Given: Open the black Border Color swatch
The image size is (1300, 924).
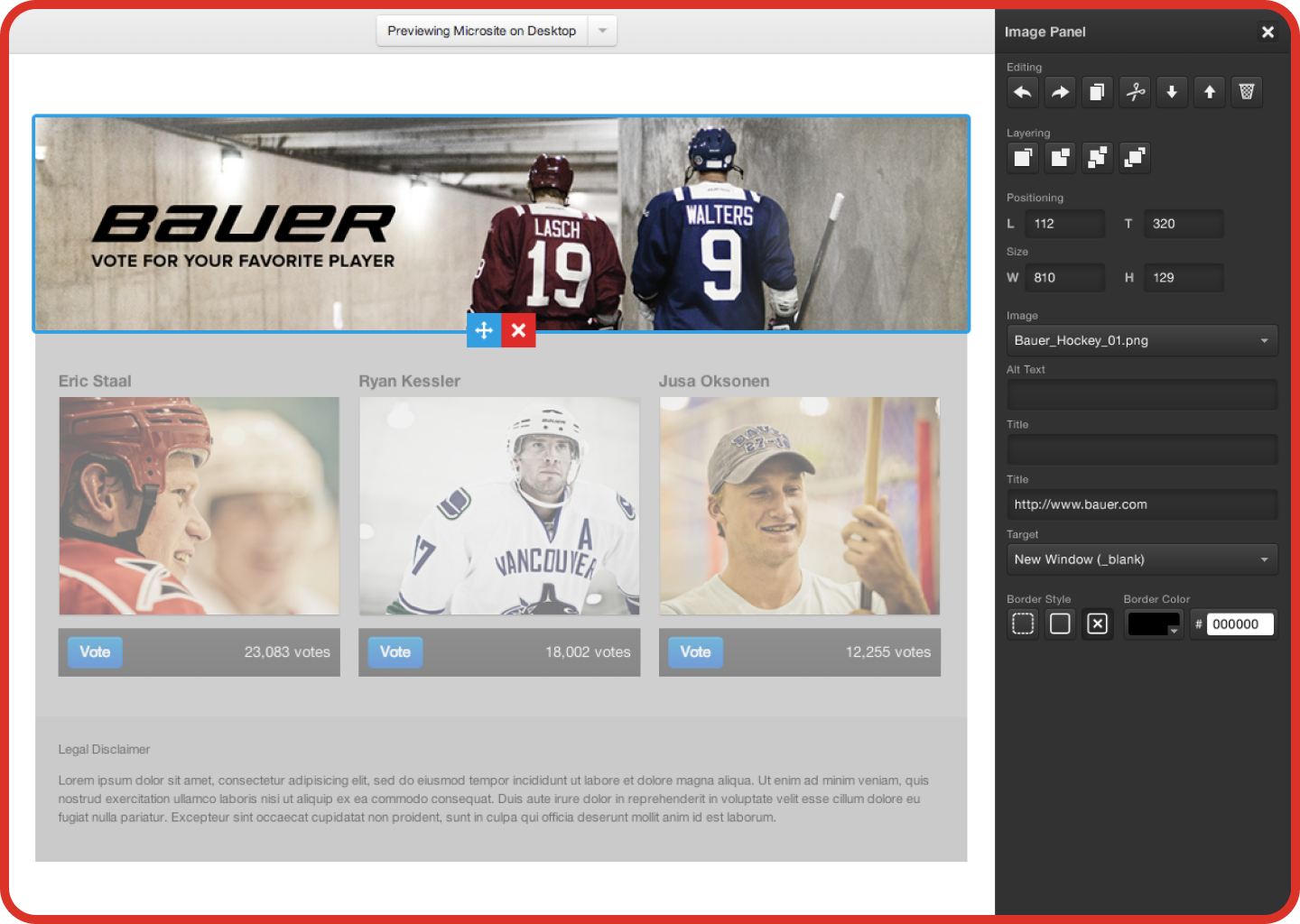Looking at the screenshot, I should click(x=1154, y=624).
